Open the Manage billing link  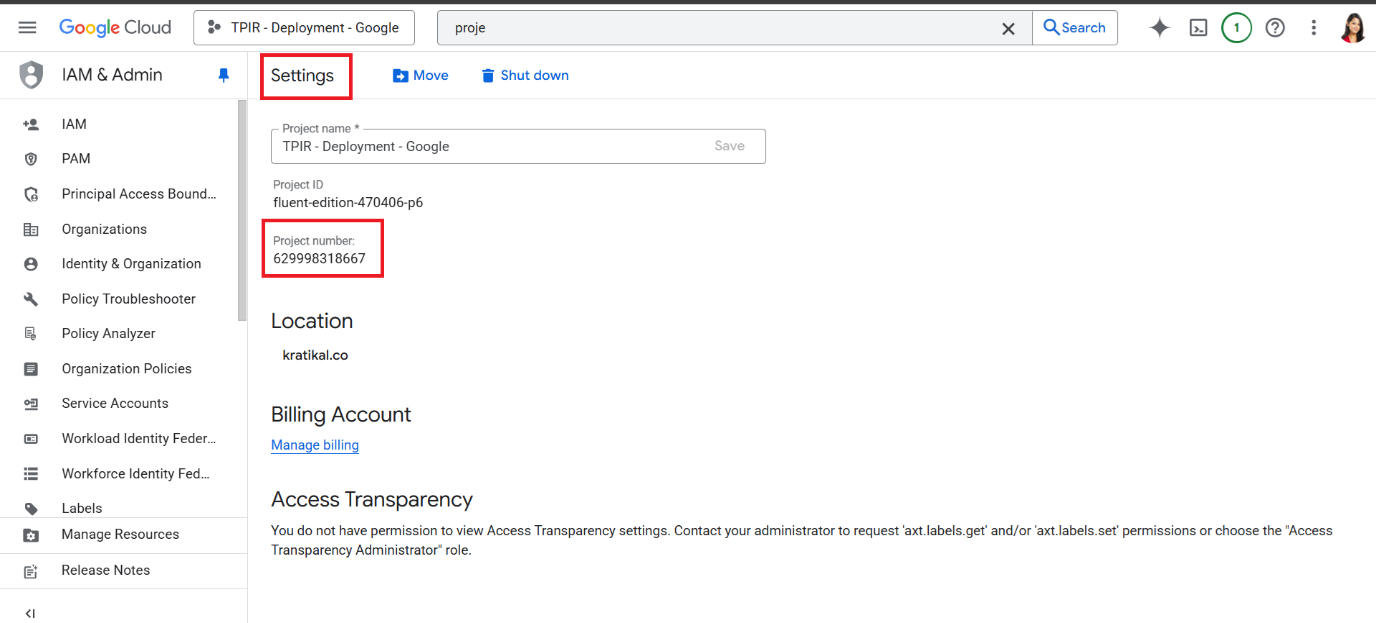pyautogui.click(x=315, y=445)
